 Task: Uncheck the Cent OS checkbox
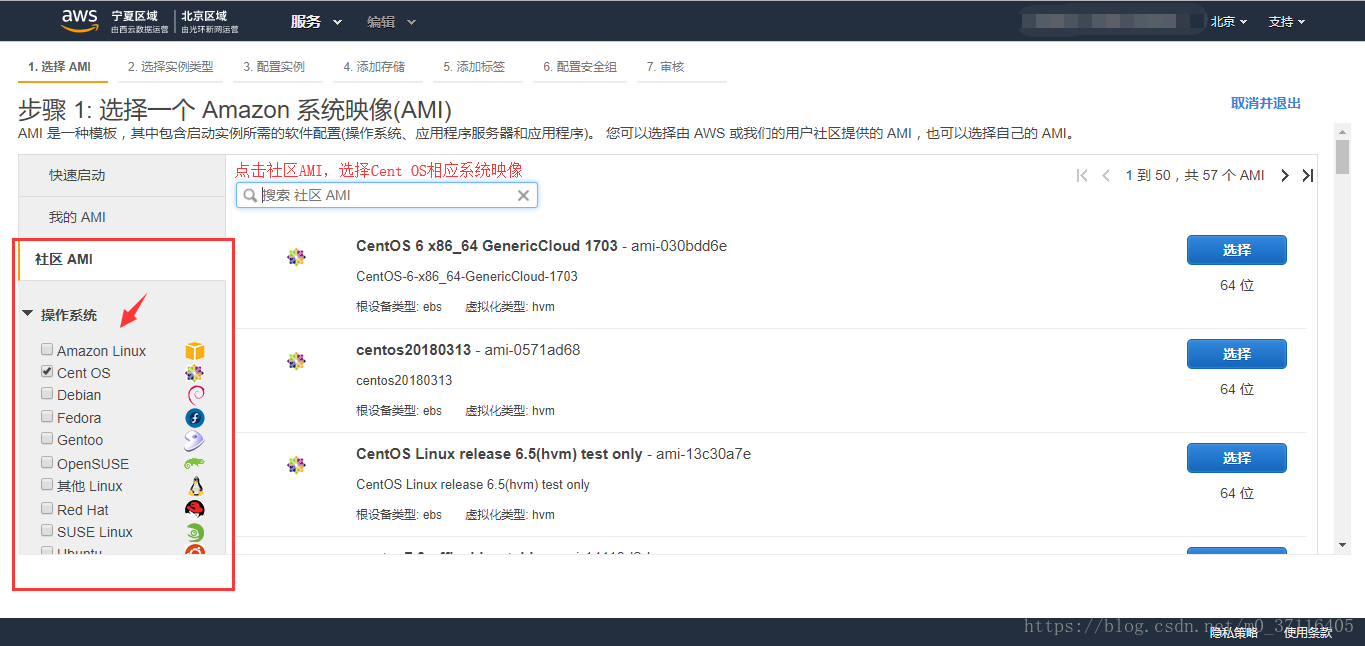[47, 371]
